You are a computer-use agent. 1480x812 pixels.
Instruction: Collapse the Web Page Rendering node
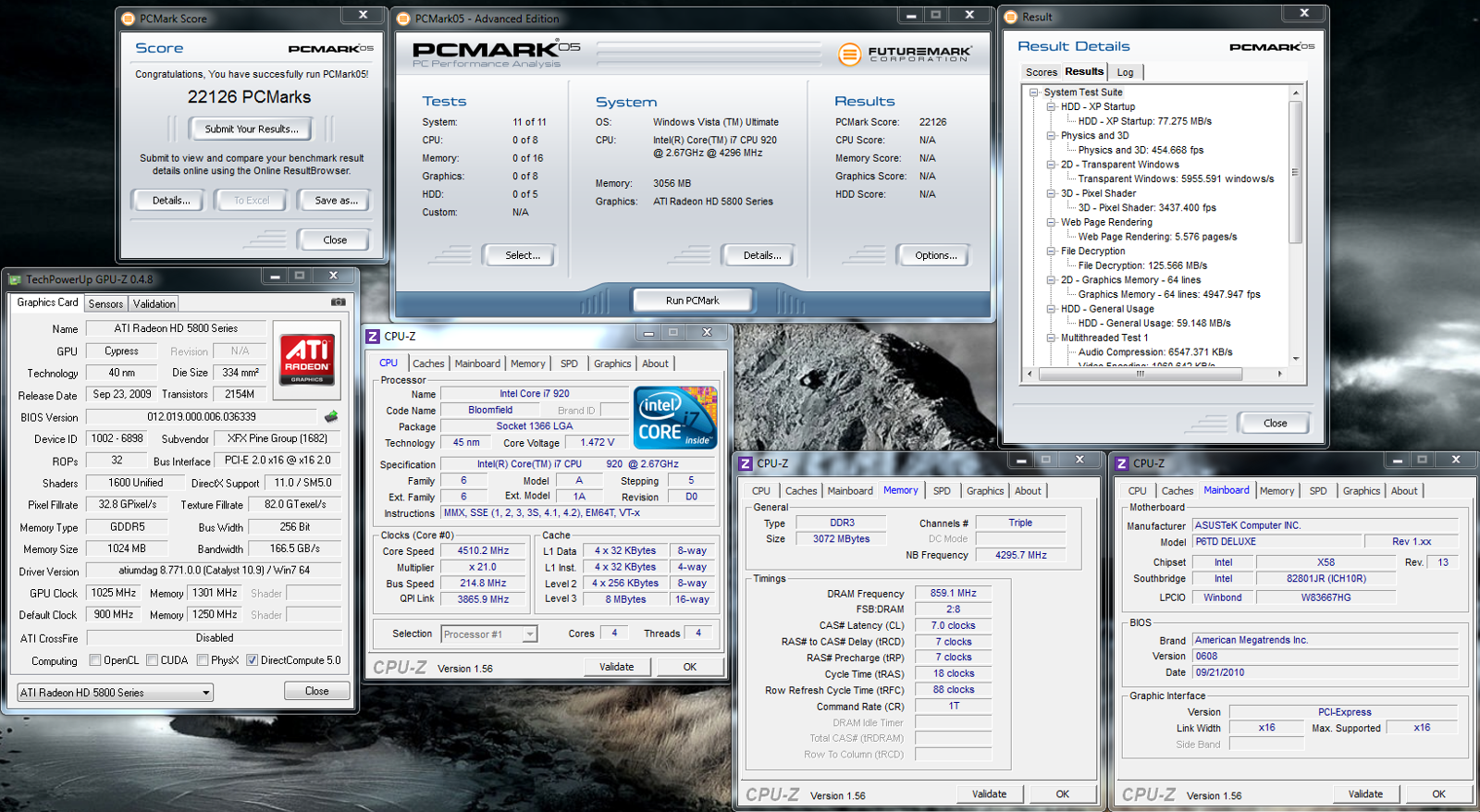(x=1052, y=222)
